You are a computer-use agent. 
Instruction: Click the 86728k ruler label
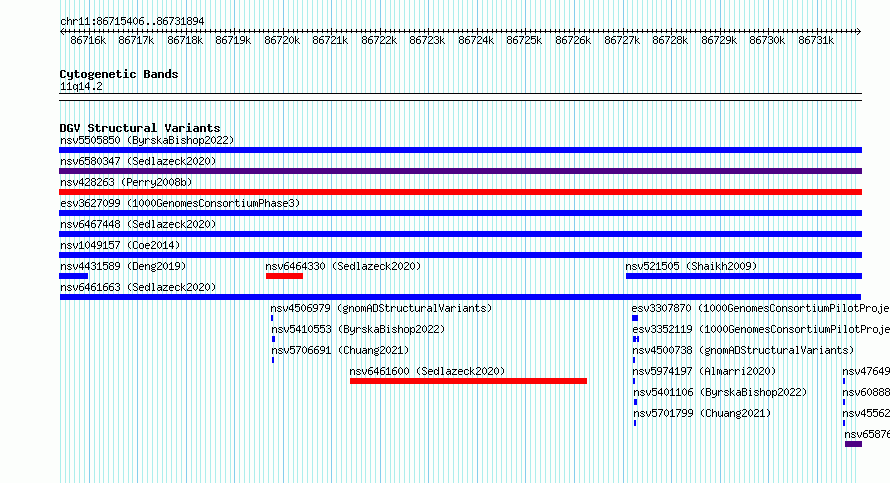[670, 41]
